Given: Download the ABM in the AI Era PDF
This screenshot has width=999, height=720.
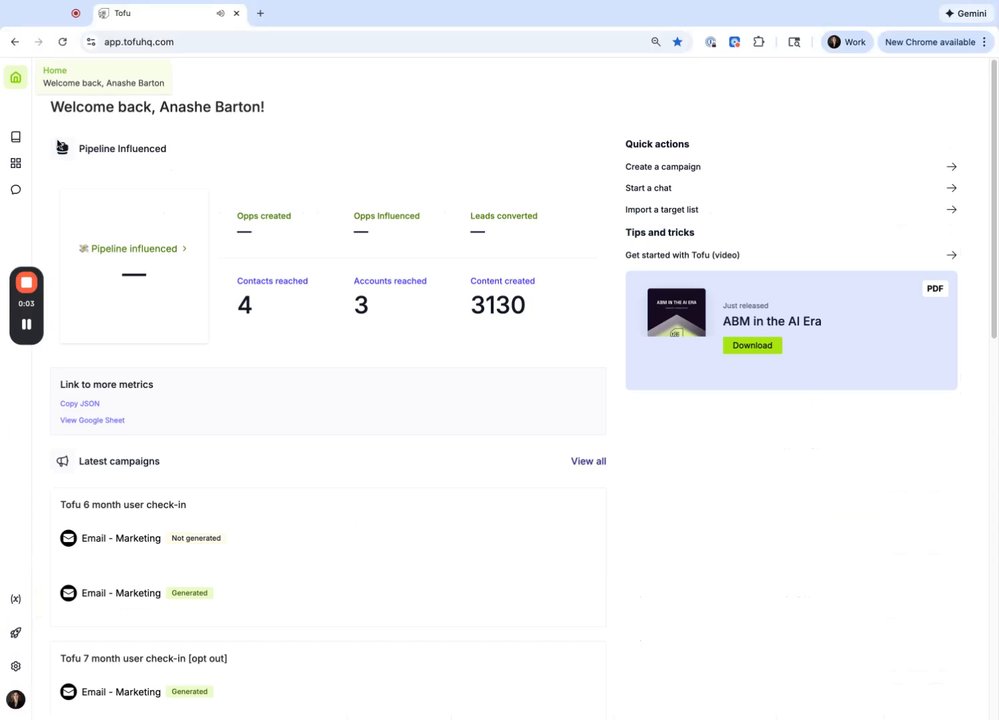Looking at the screenshot, I should click(x=752, y=345).
